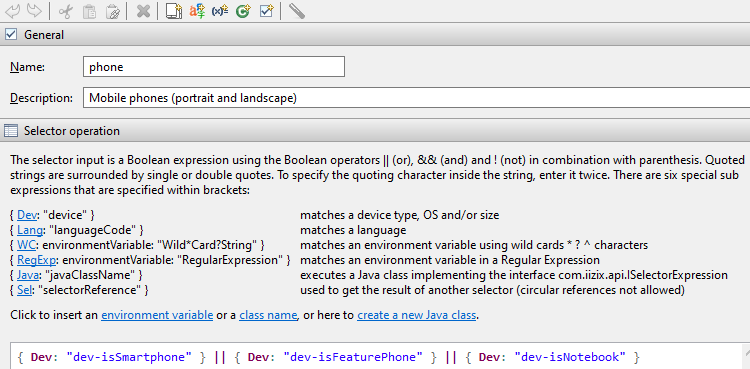Click the Paste clipboard icon
The width and height of the screenshot is (750, 369).
(89, 11)
